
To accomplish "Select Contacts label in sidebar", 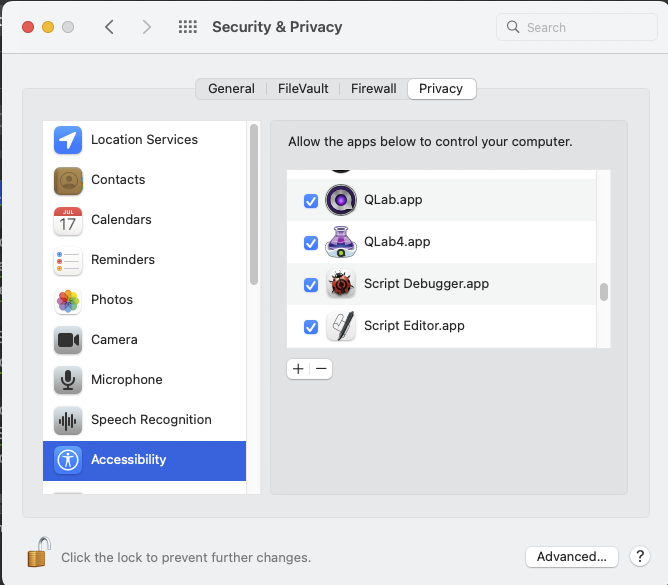I will pos(118,180).
